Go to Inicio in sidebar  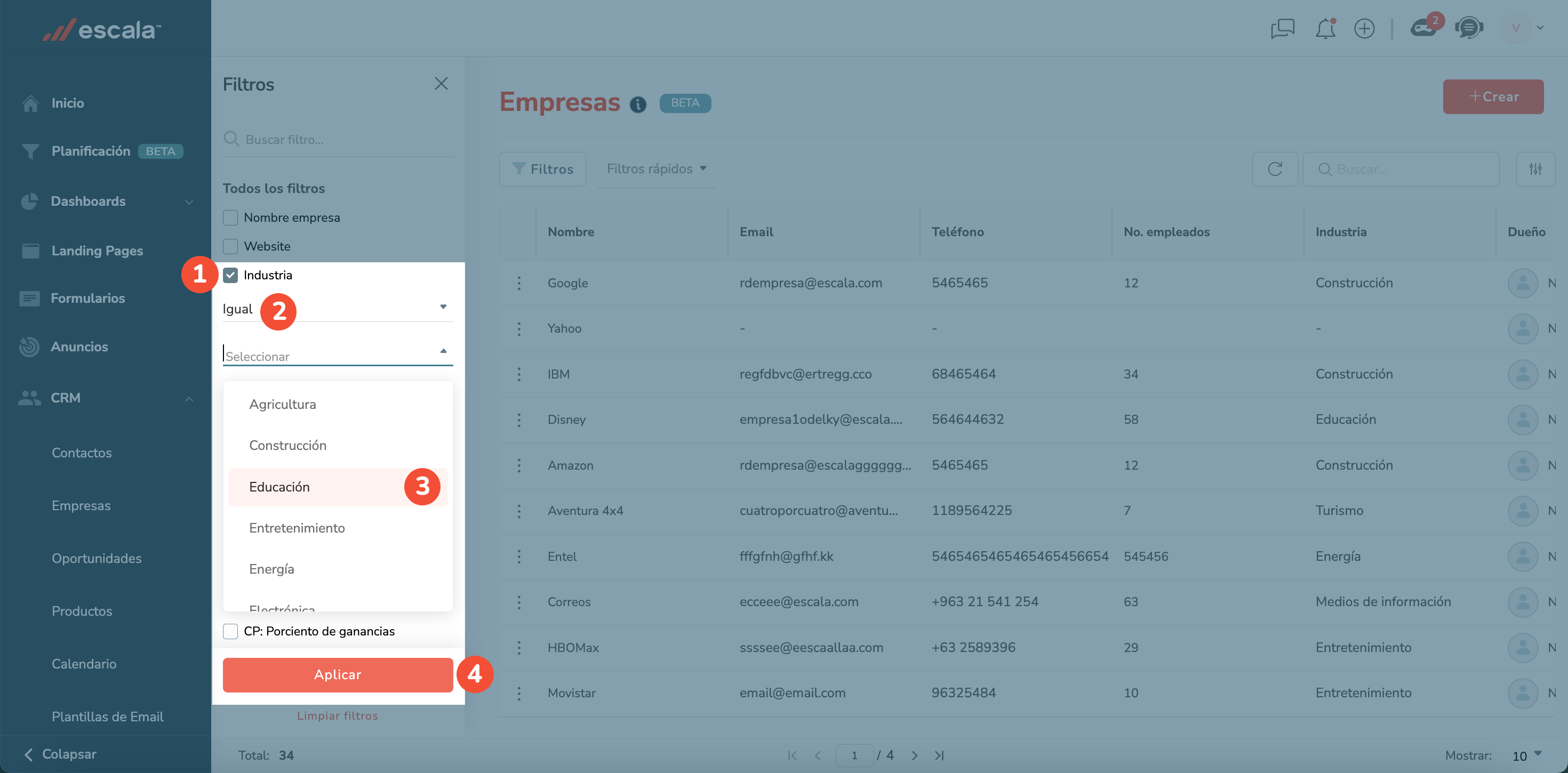(x=68, y=103)
